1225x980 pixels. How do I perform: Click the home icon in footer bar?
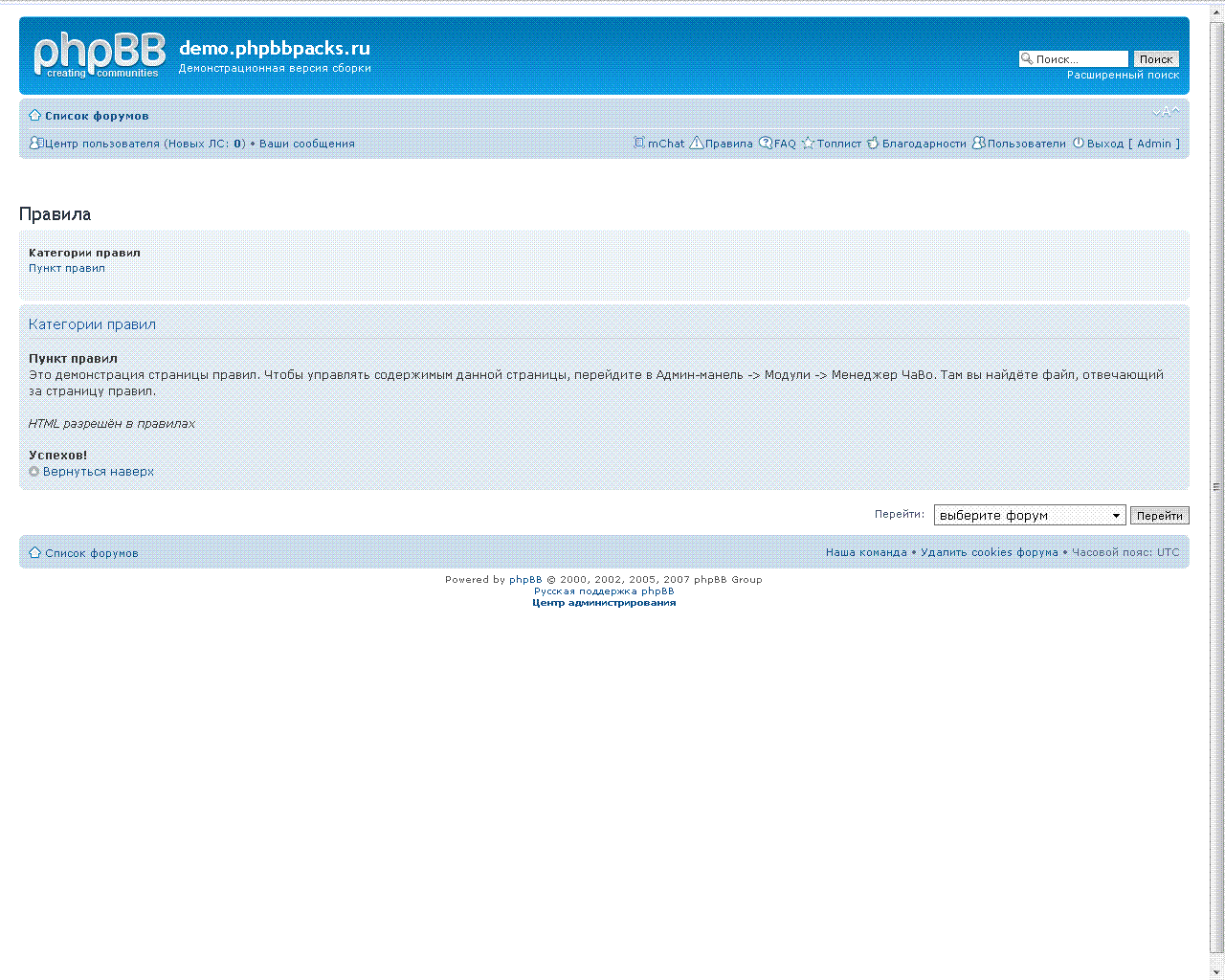(35, 553)
